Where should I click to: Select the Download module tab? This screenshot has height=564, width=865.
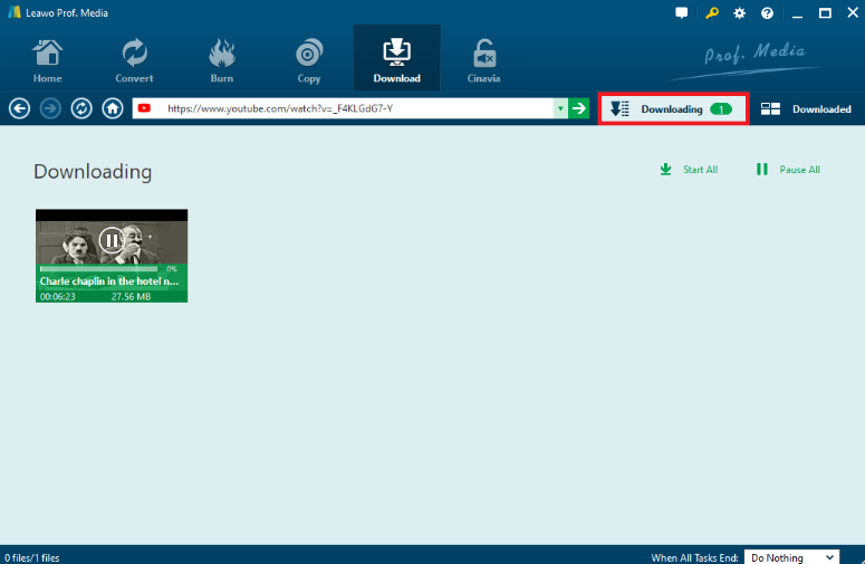397,58
